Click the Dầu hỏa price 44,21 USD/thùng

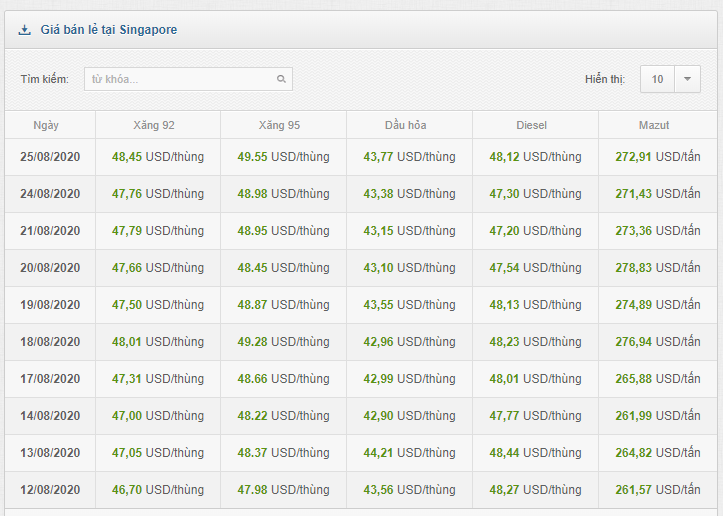(x=409, y=453)
